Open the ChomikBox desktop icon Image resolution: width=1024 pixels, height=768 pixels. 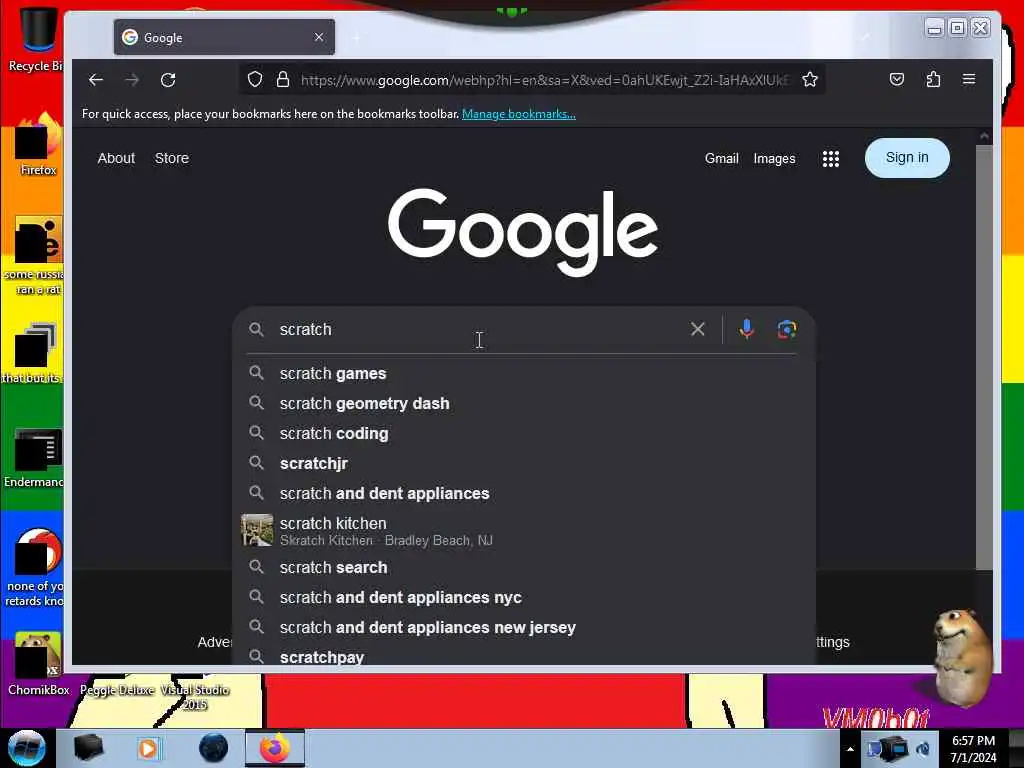38,664
